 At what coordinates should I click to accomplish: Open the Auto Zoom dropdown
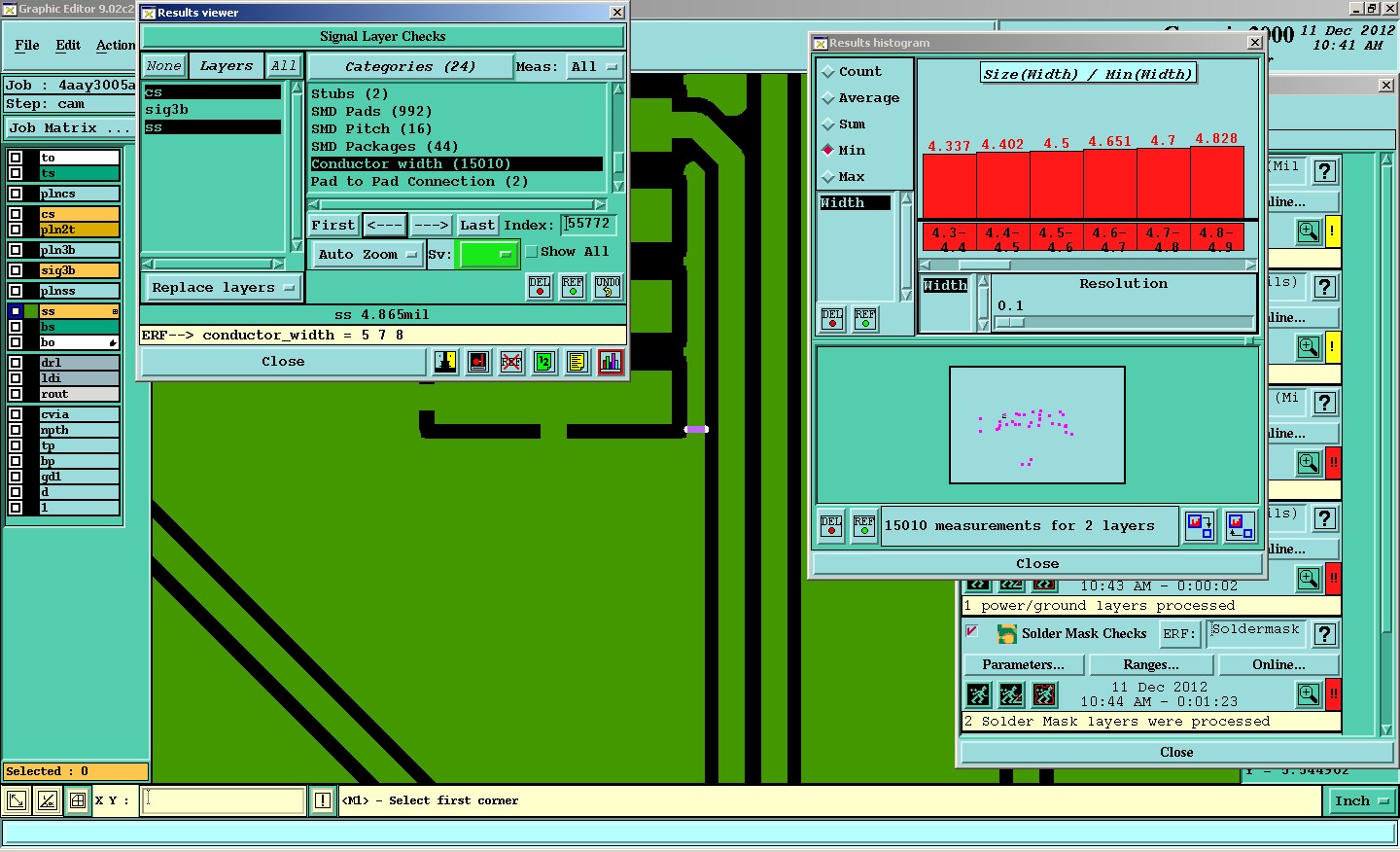click(367, 255)
